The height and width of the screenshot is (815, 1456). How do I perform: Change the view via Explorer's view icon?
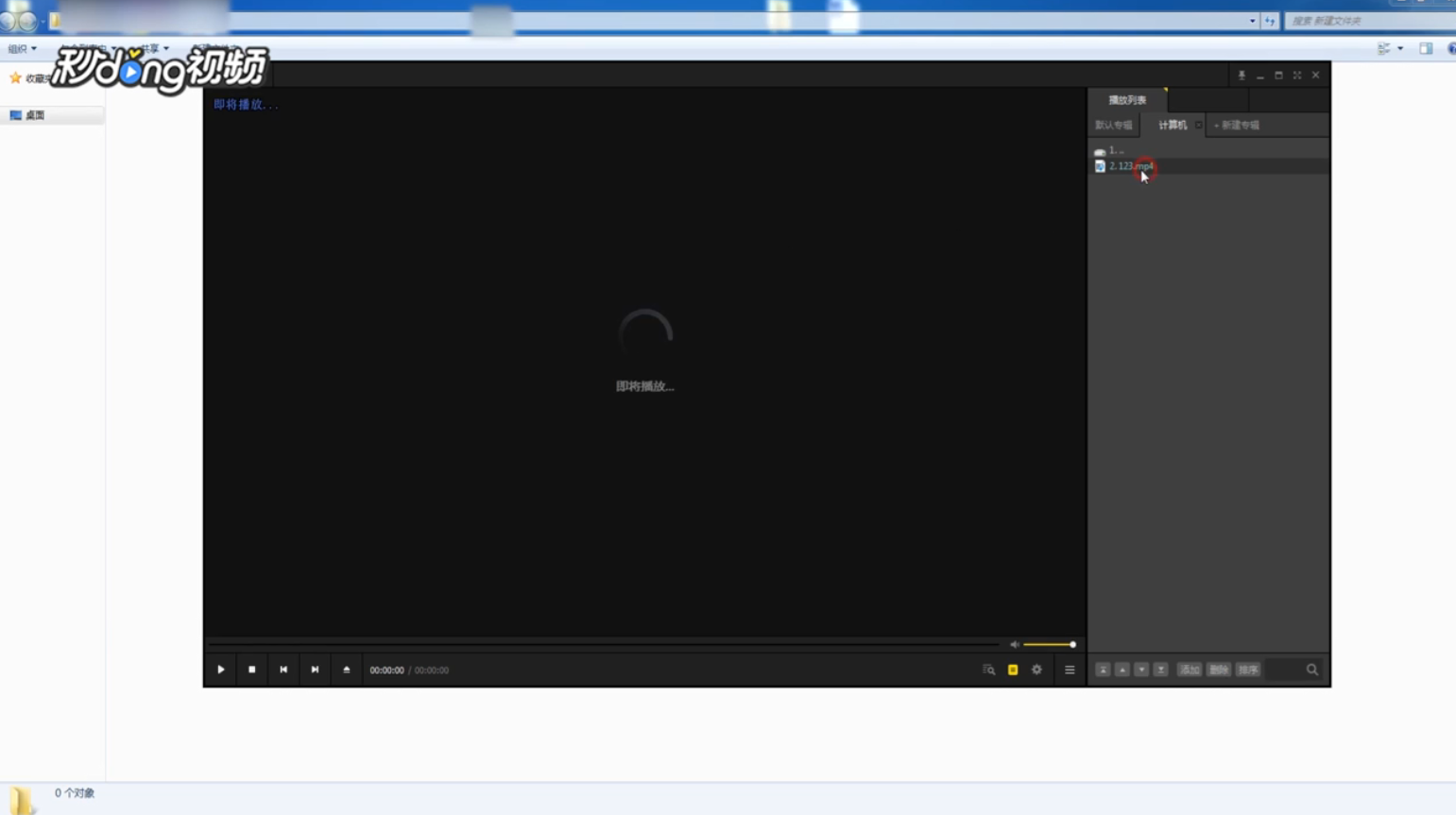(x=1384, y=48)
